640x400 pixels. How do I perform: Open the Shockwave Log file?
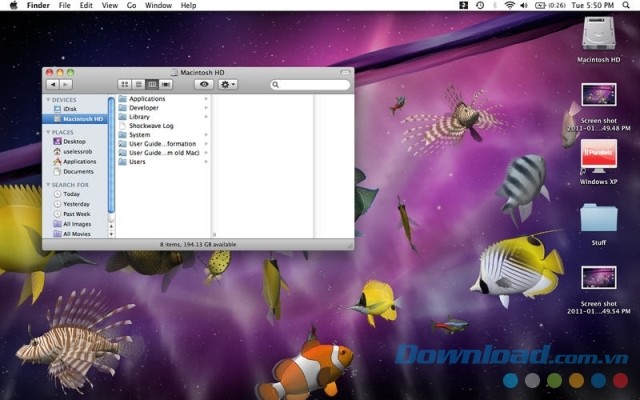pos(151,126)
